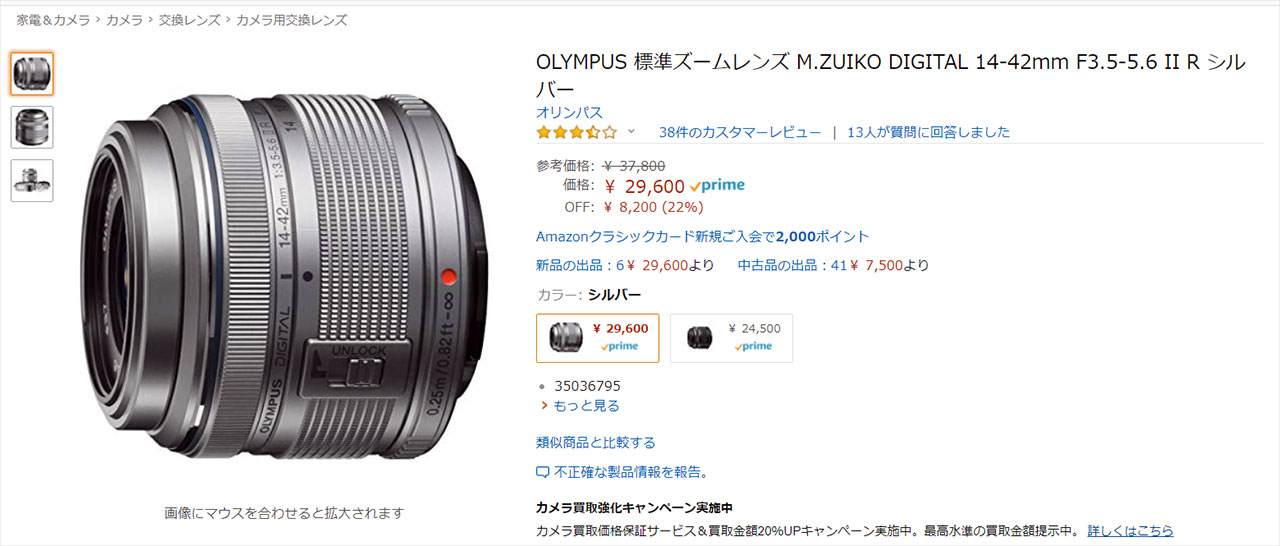Open the 中古品の出品：41 offers link
Screen dimensions: 1280x546
click(791, 265)
